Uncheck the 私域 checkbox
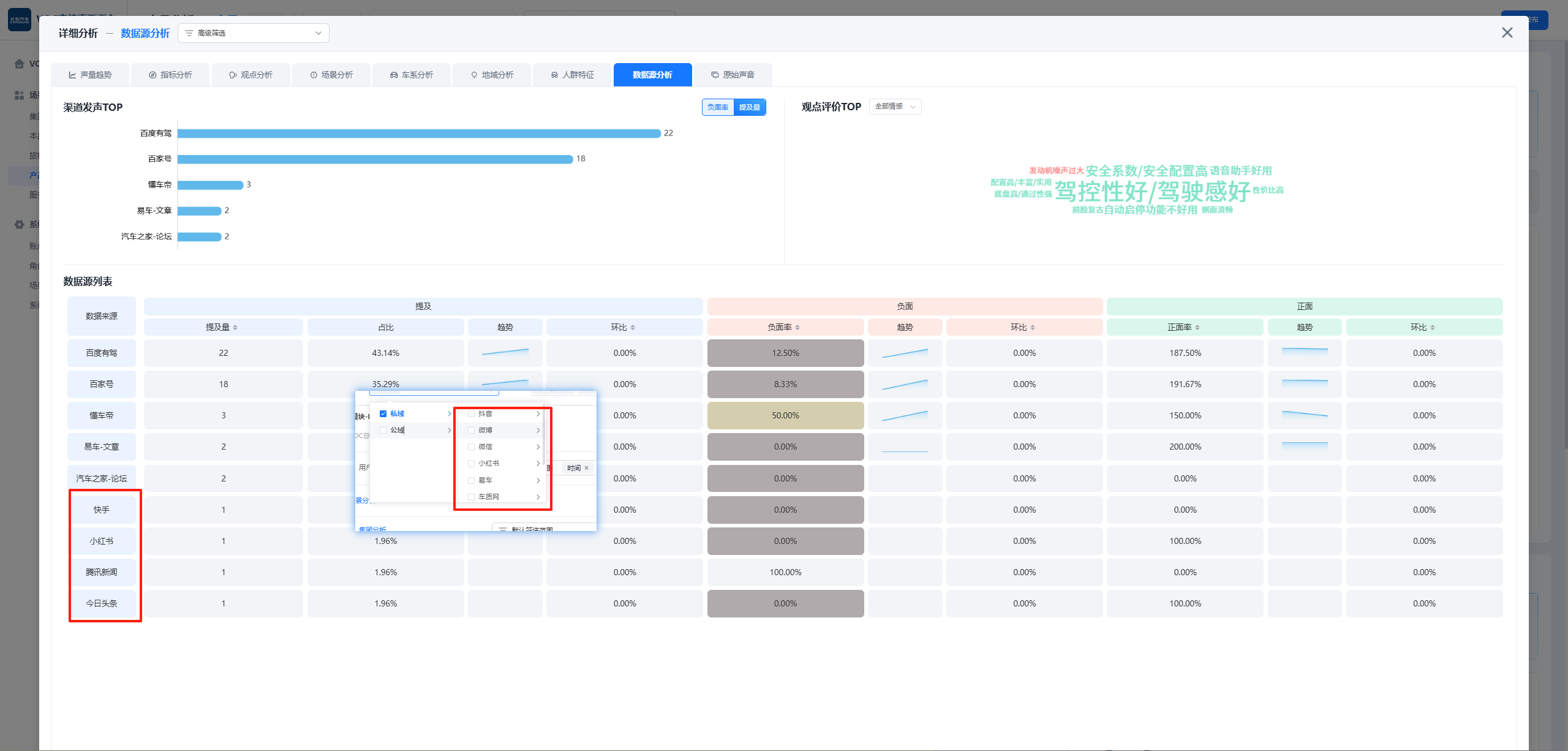 tap(383, 414)
